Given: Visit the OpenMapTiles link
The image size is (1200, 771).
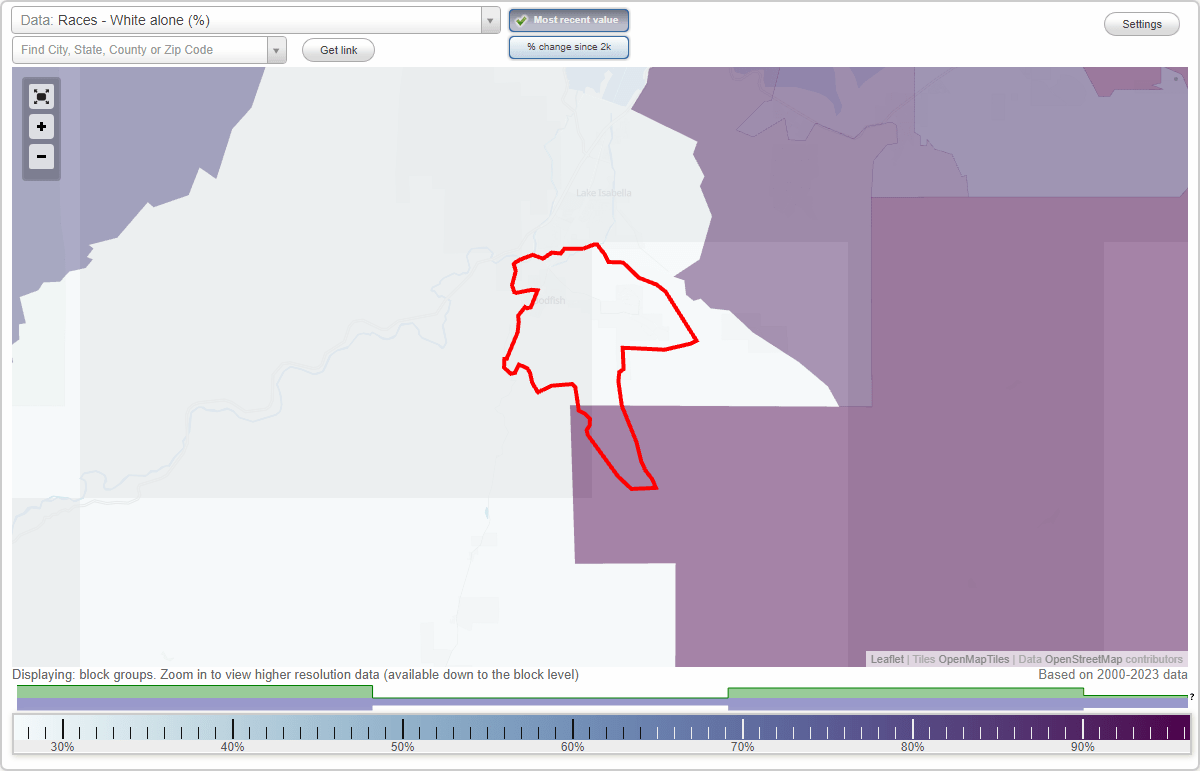Looking at the screenshot, I should click(974, 659).
